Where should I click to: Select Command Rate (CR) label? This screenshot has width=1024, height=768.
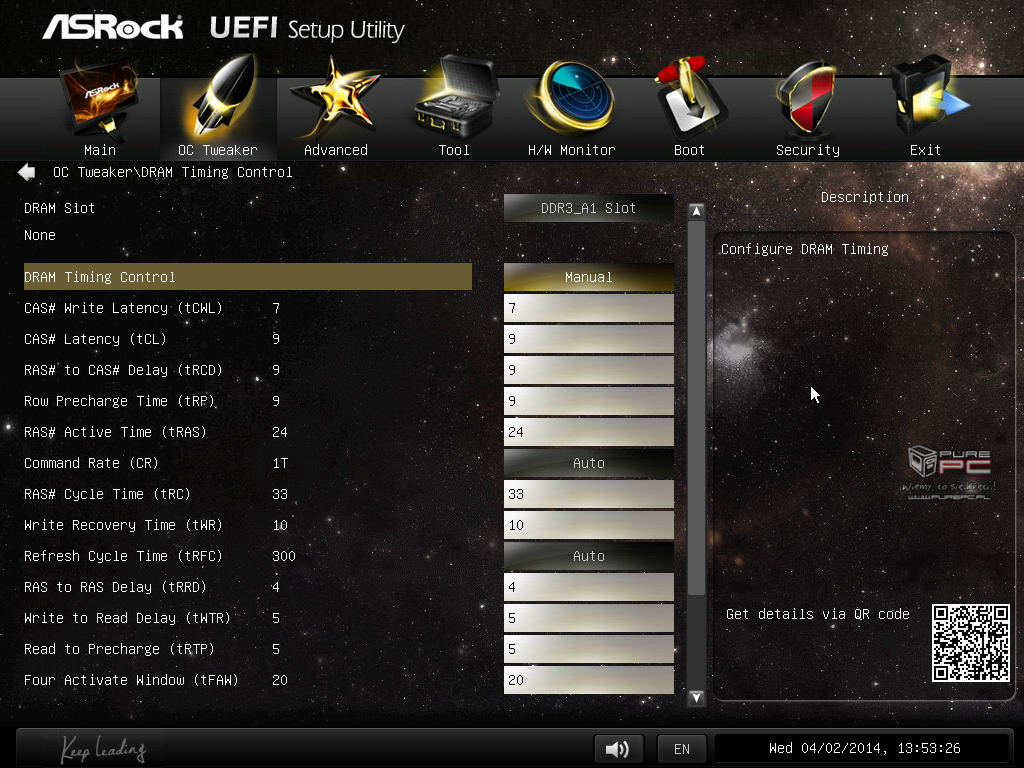(x=91, y=463)
